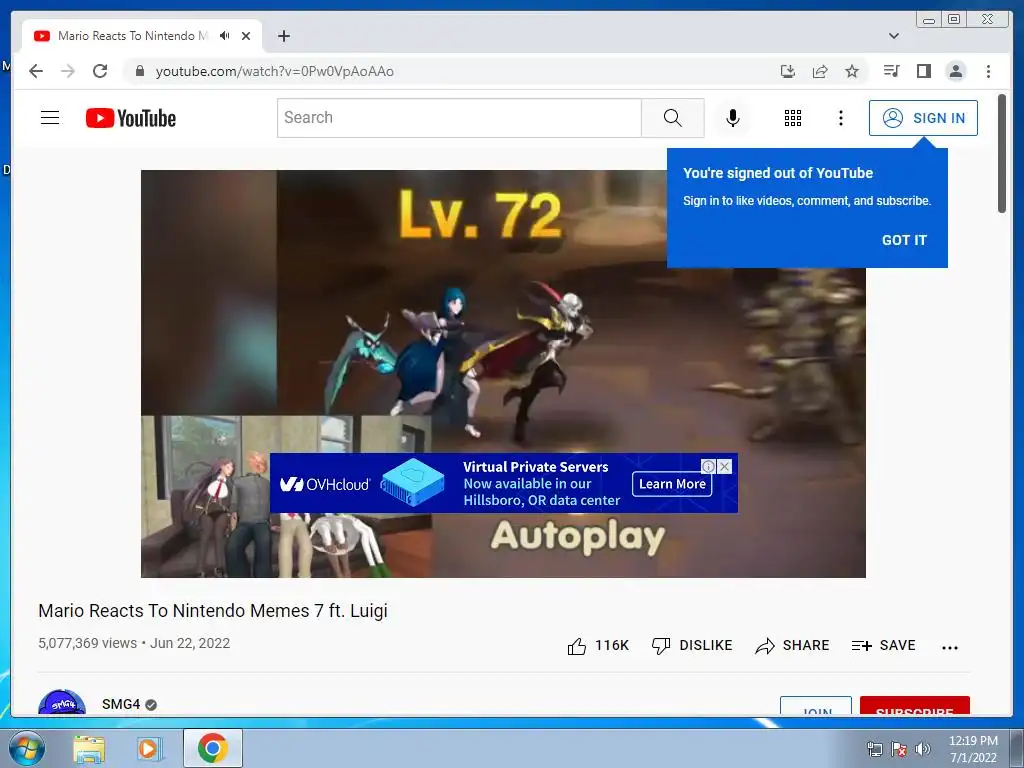
Task: Like the video showing 116K
Action: [598, 646]
